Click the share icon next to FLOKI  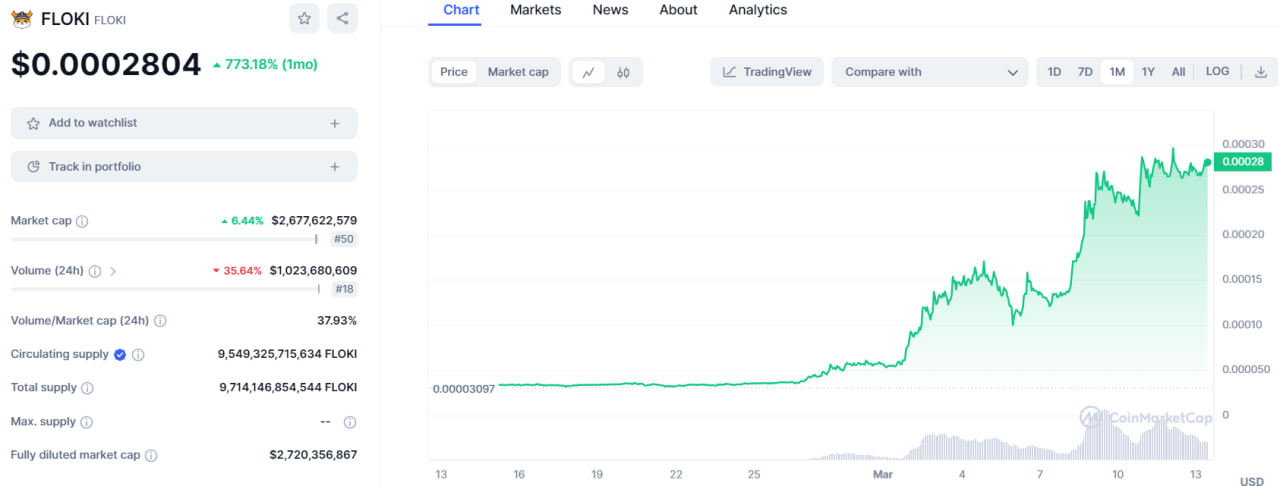coord(342,18)
